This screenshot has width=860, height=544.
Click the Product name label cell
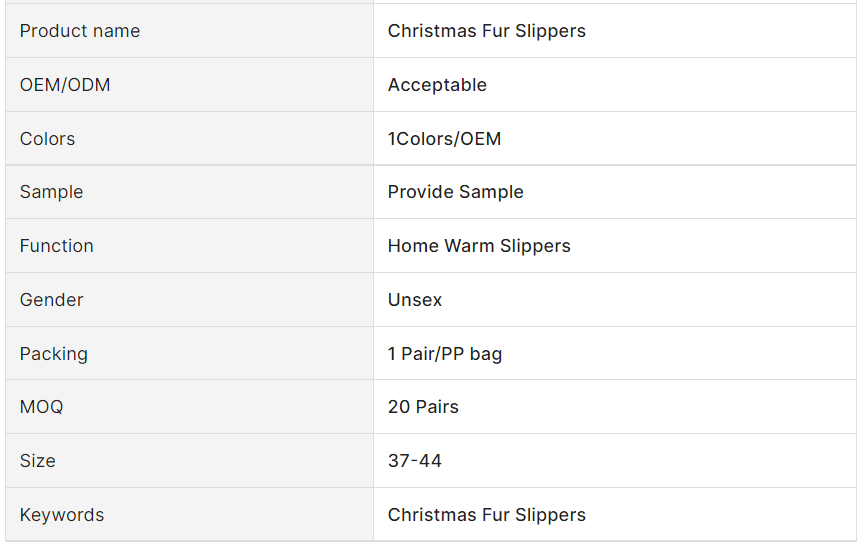click(x=80, y=31)
